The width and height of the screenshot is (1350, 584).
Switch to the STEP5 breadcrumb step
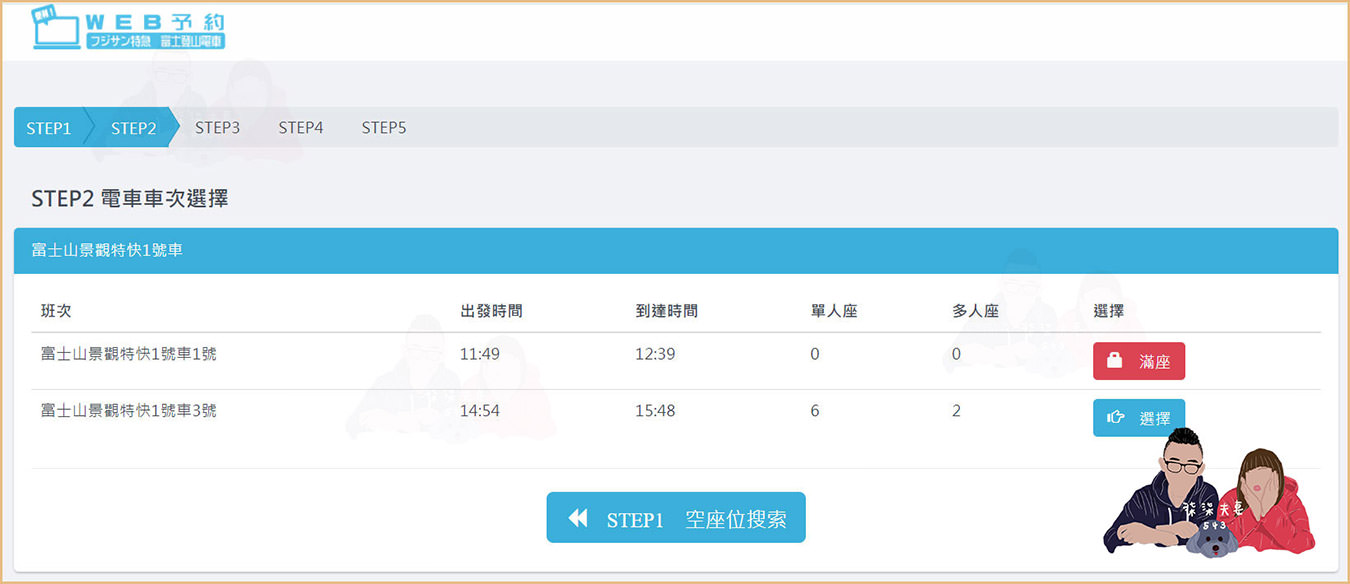tap(384, 128)
